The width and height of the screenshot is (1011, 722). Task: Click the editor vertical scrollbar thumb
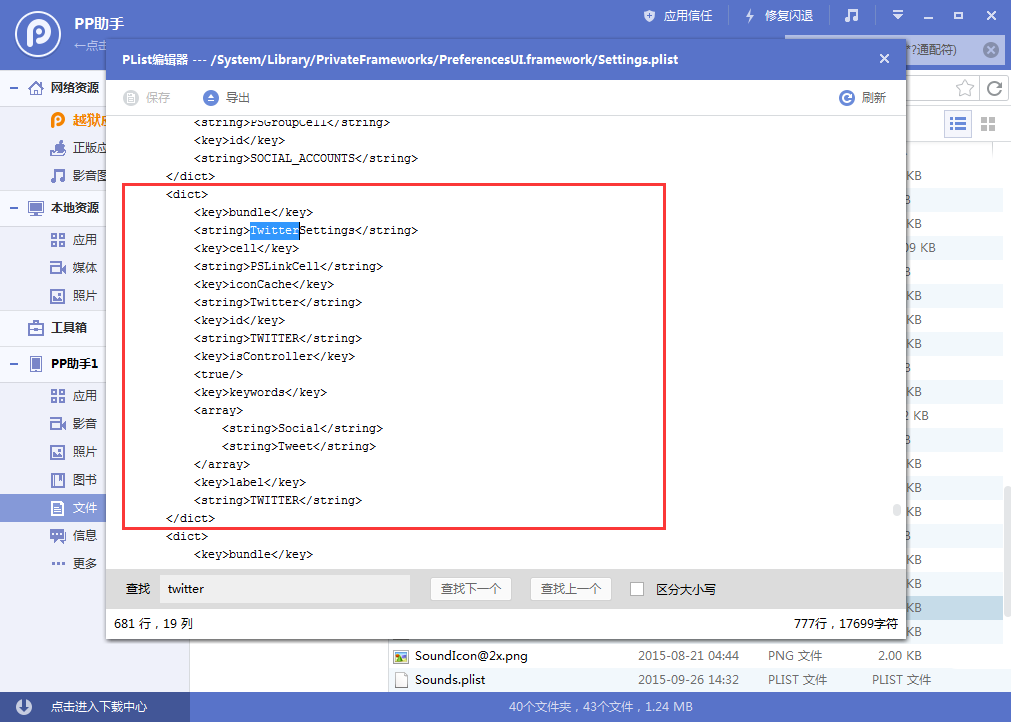[x=896, y=510]
